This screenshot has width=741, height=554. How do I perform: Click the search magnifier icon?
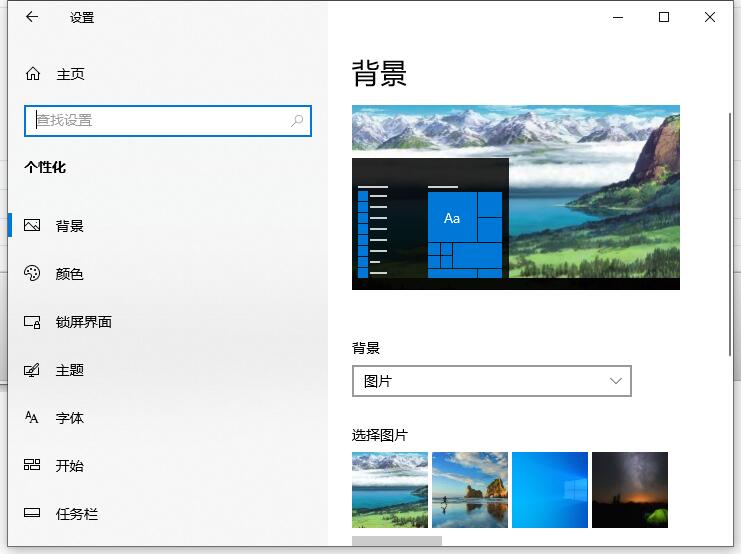(x=297, y=121)
